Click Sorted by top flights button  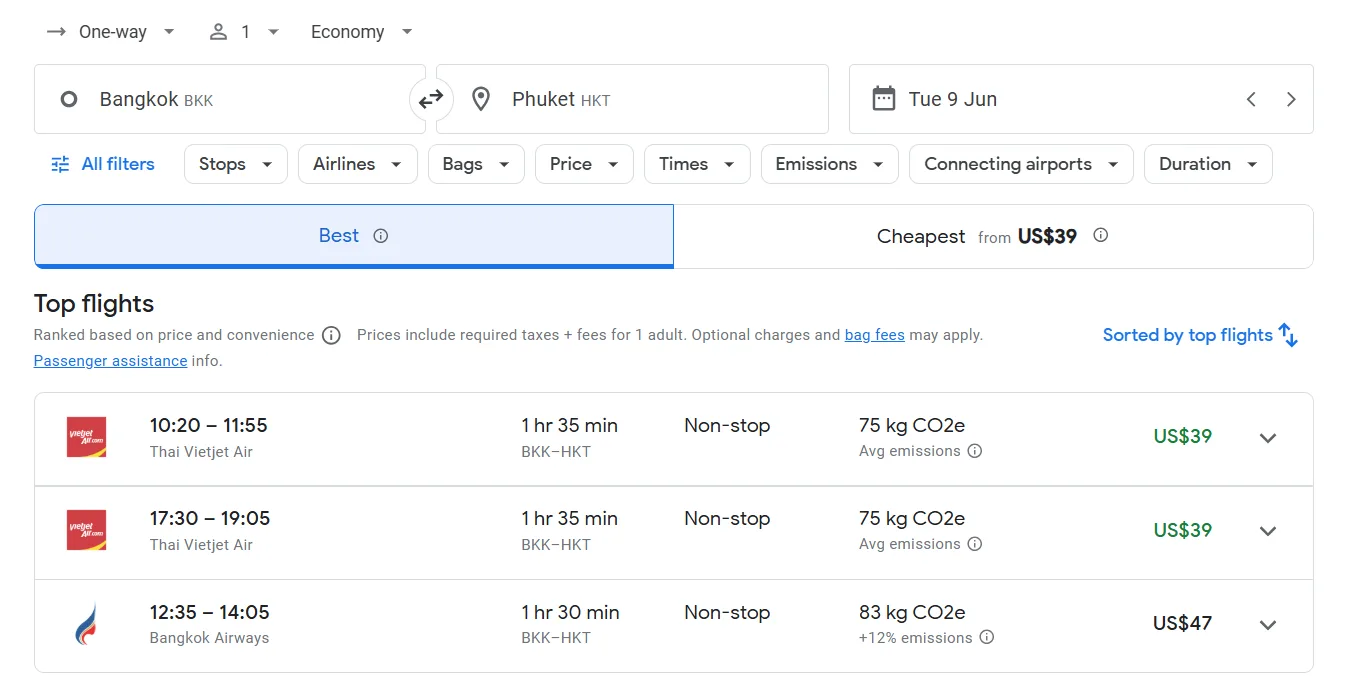[1199, 335]
